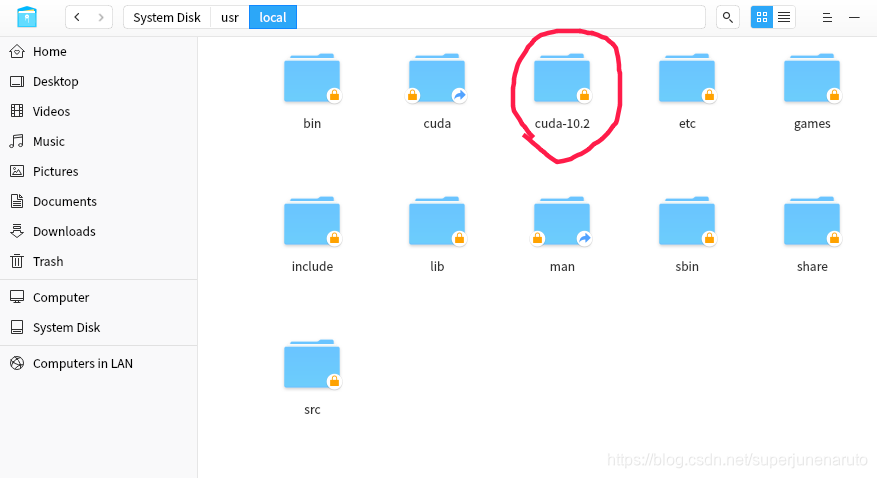Select the share folder icon
This screenshot has height=478, width=877.
pos(812,221)
